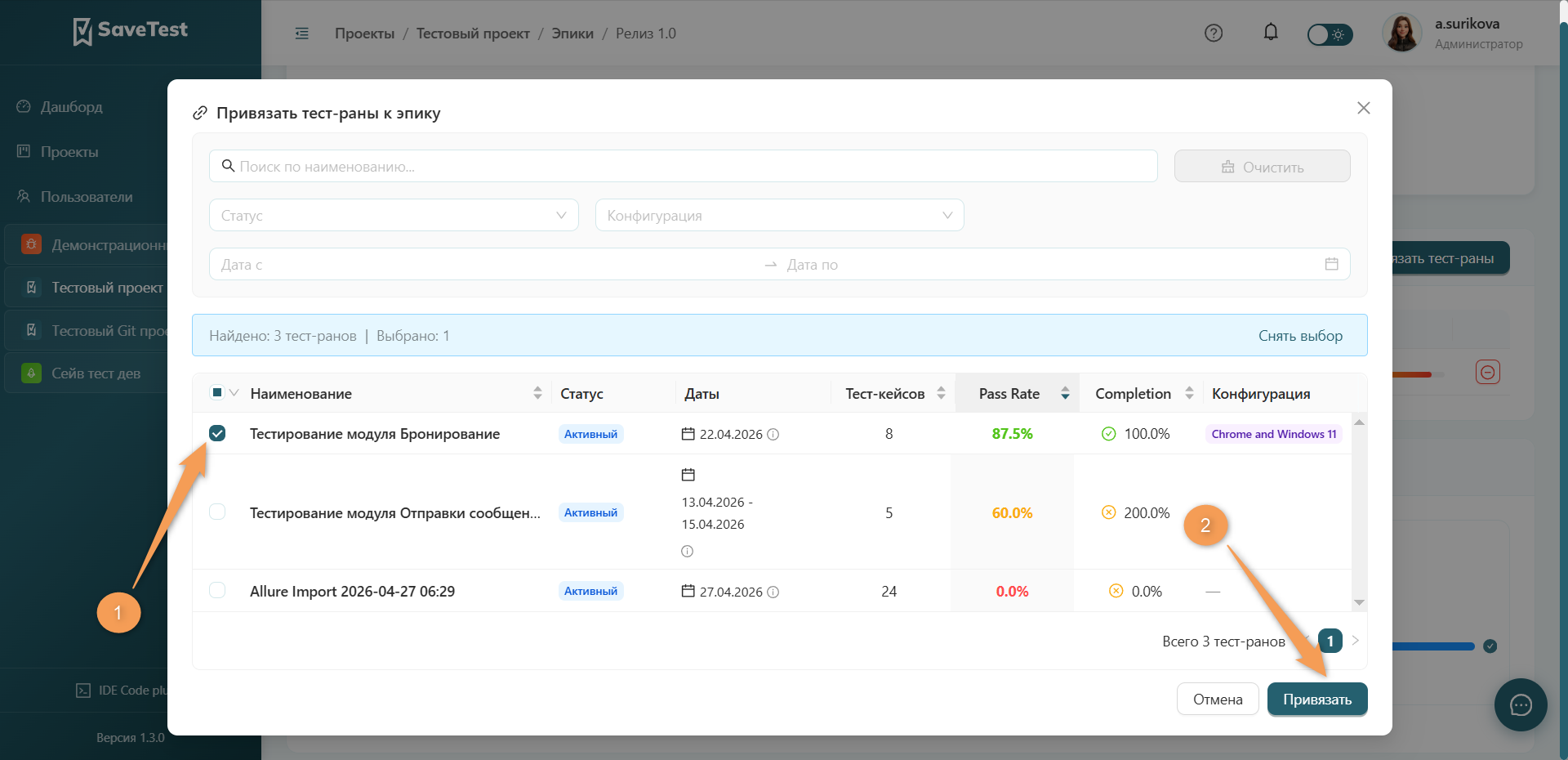Image resolution: width=1568 pixels, height=760 pixels.
Task: Open IDE Code plugin link
Action: pos(122,691)
